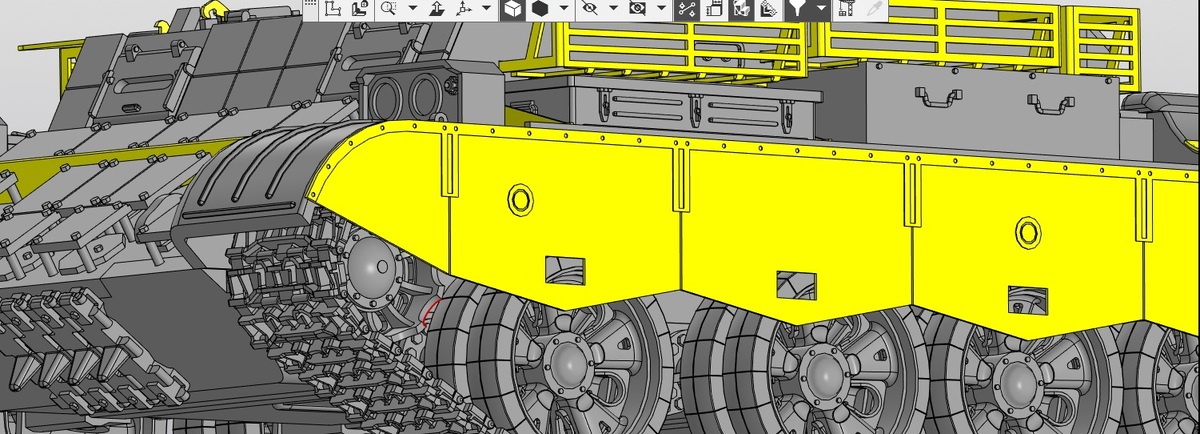This screenshot has width=1200, height=434.
Task: Open the shading style dropdown arrow
Action: click(564, 9)
